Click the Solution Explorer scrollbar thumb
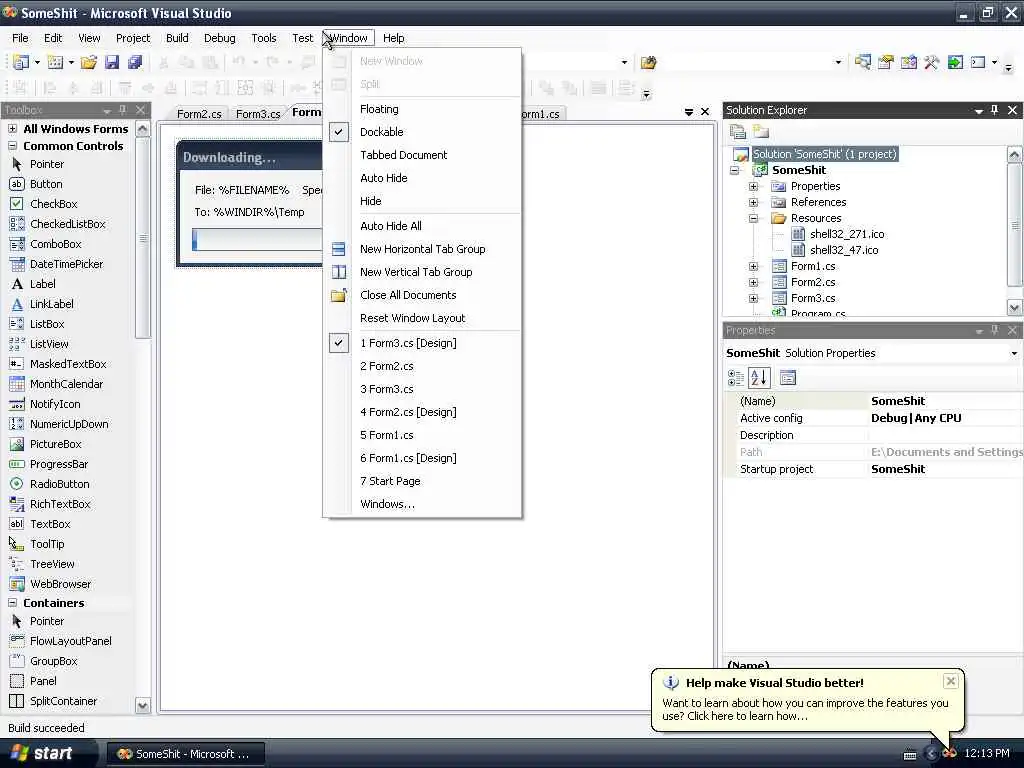Screen dimensions: 1024x768 1014,225
